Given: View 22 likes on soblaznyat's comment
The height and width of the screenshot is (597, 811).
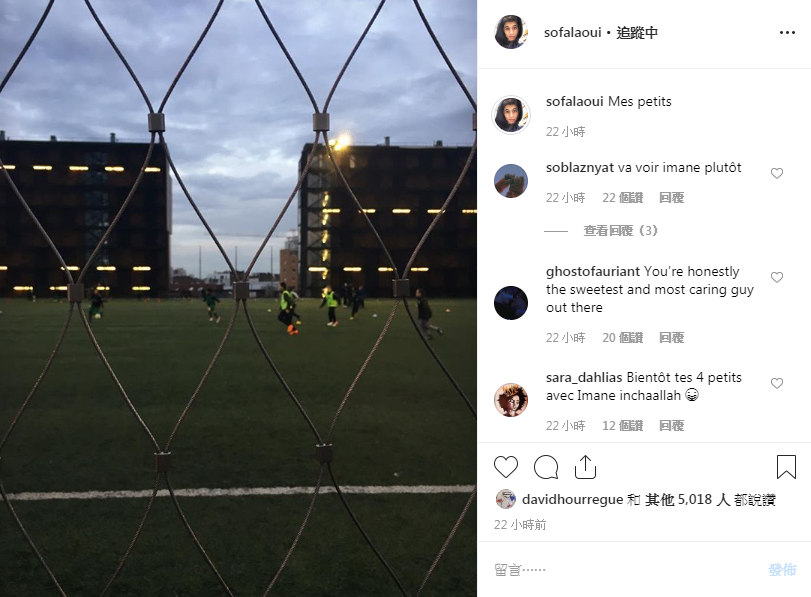Looking at the screenshot, I should (623, 198).
